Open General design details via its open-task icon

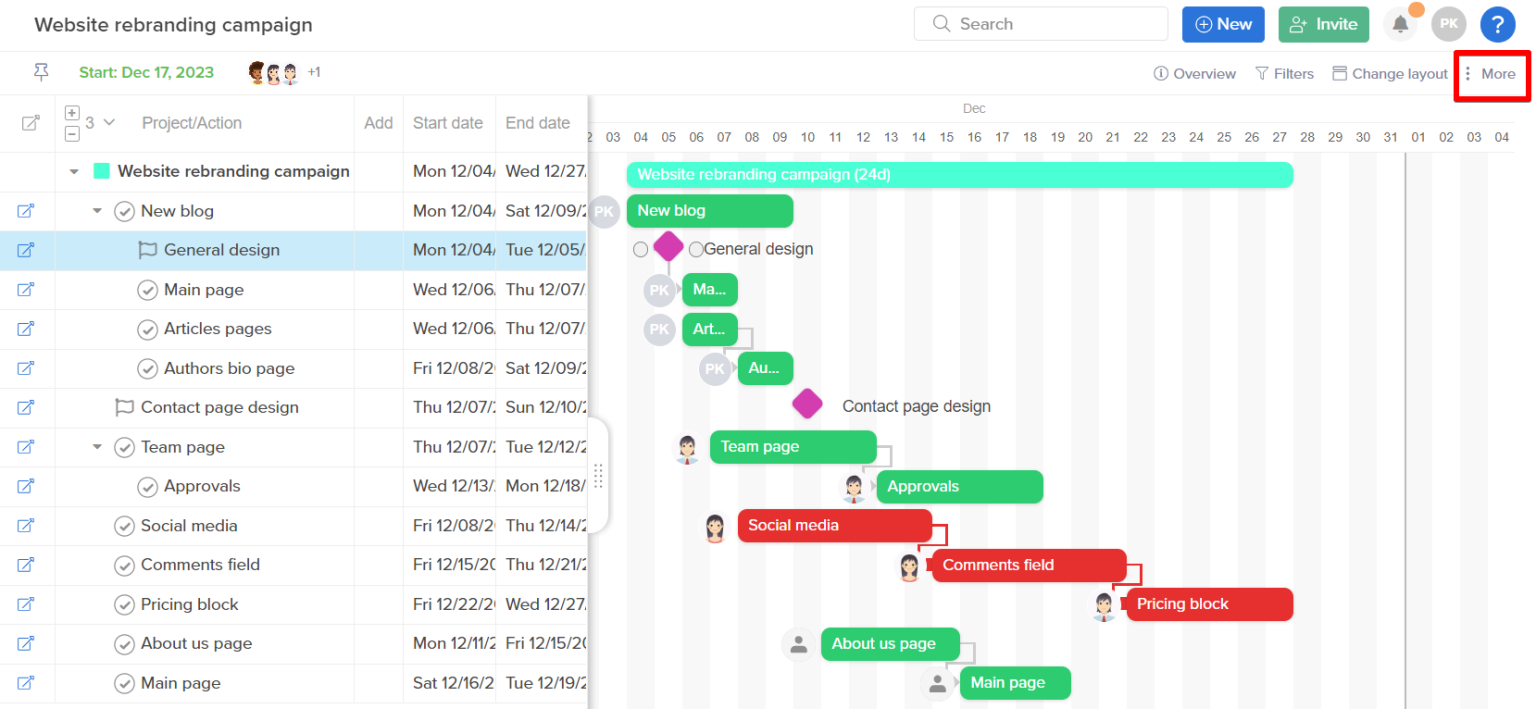28,250
